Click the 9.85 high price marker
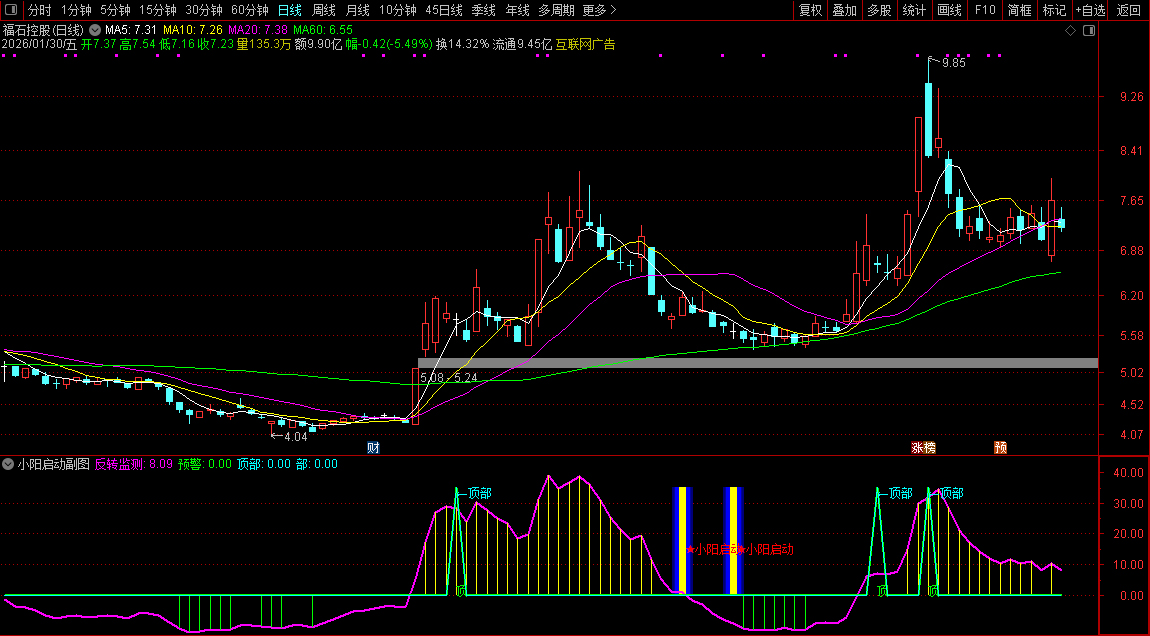Viewport: 1150px width, 636px height. 952,62
